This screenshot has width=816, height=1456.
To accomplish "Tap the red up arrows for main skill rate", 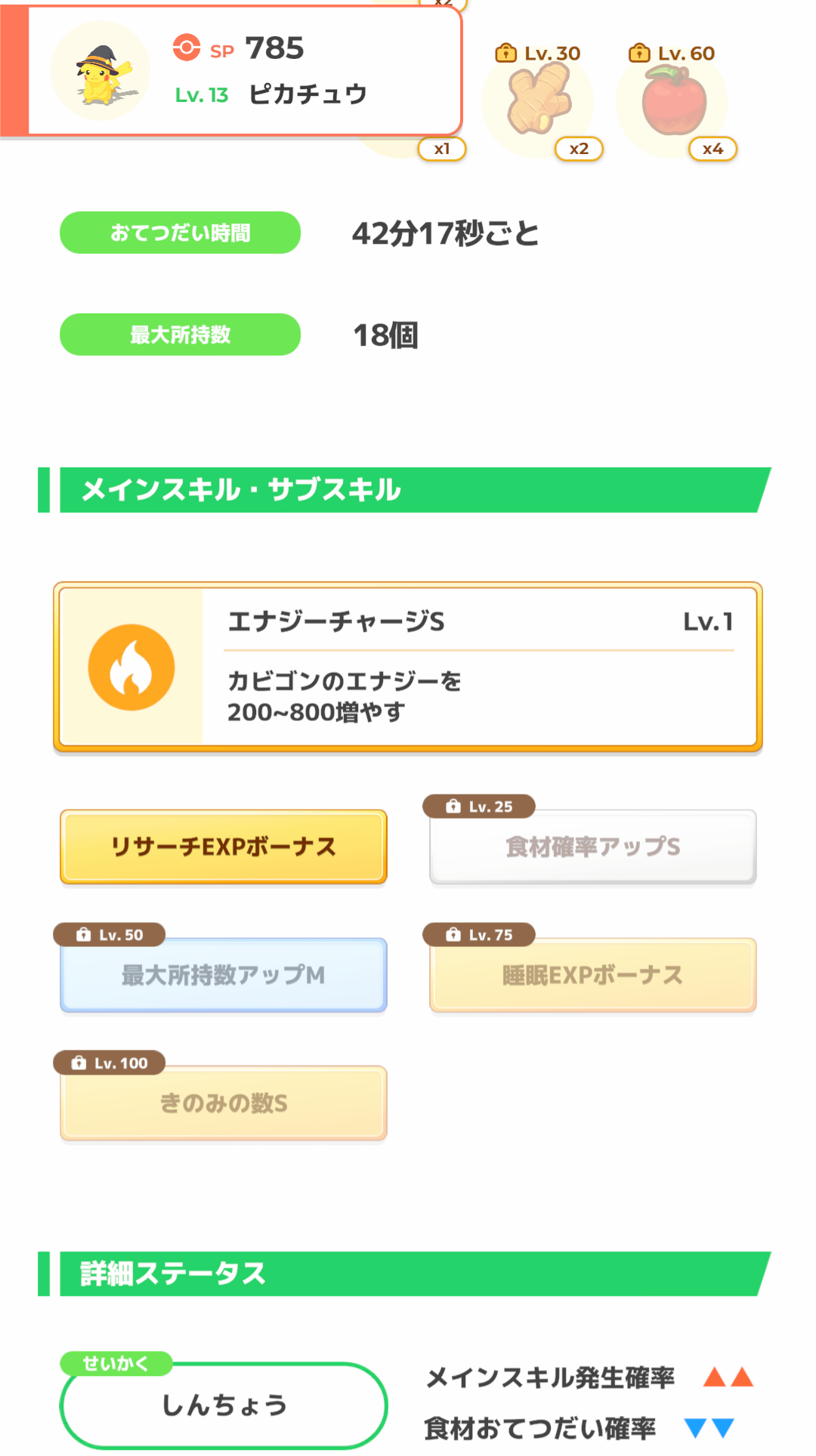I will (x=728, y=1377).
